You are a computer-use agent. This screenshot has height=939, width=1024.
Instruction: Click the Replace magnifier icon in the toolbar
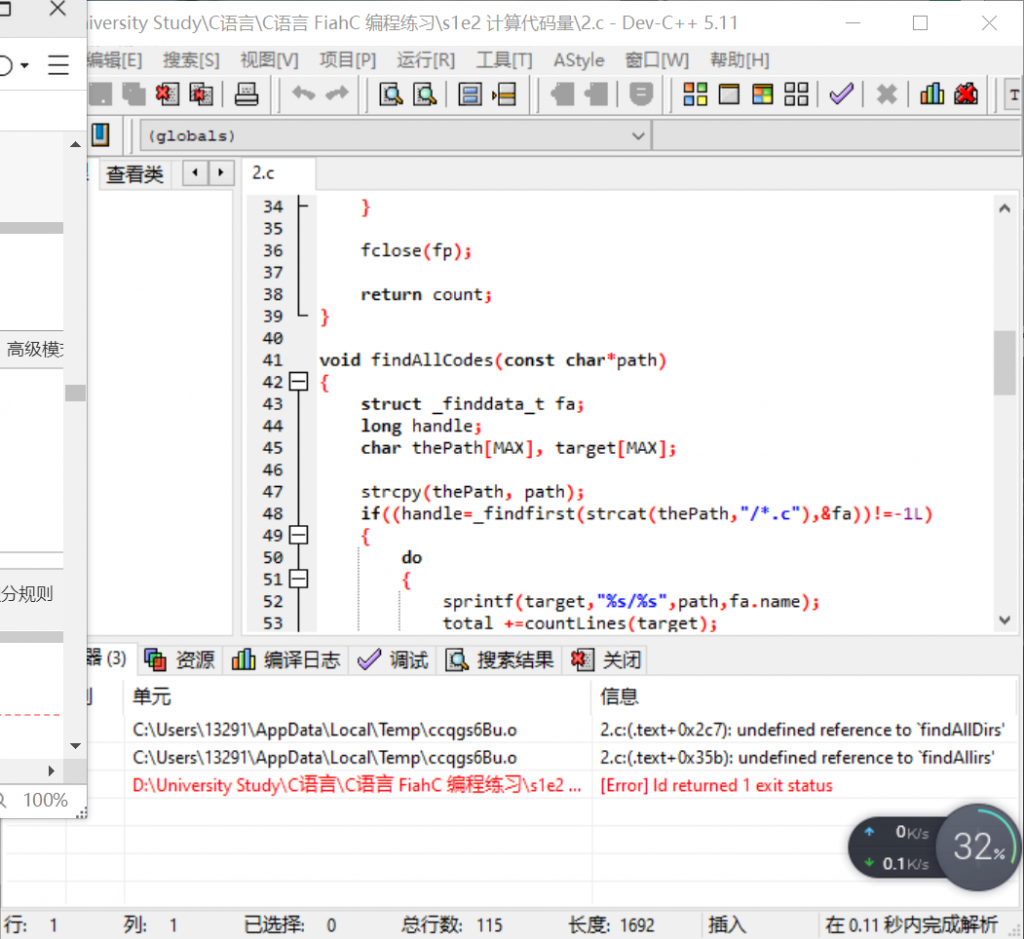coord(425,95)
